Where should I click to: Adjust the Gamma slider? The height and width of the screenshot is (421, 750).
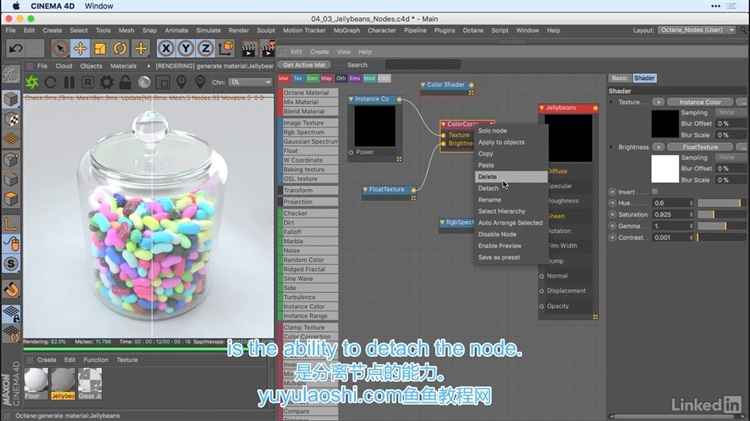719,226
